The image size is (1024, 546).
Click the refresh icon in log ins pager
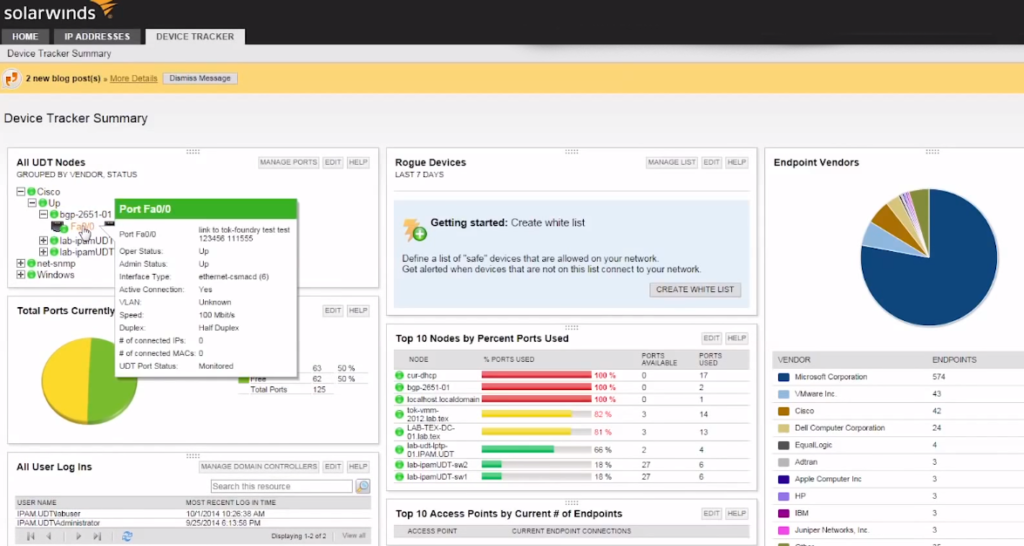click(x=127, y=536)
